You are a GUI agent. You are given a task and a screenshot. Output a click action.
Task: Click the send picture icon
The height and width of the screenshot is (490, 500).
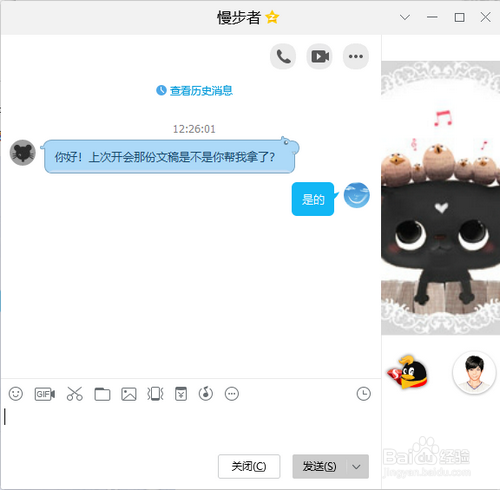pyautogui.click(x=129, y=394)
